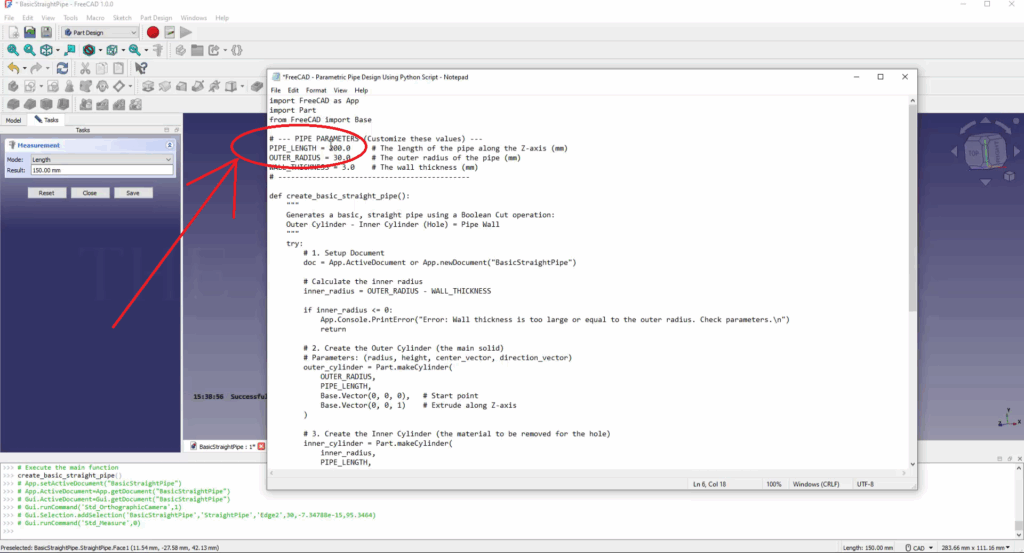Open the Mode dropdown set to Length

101,159
